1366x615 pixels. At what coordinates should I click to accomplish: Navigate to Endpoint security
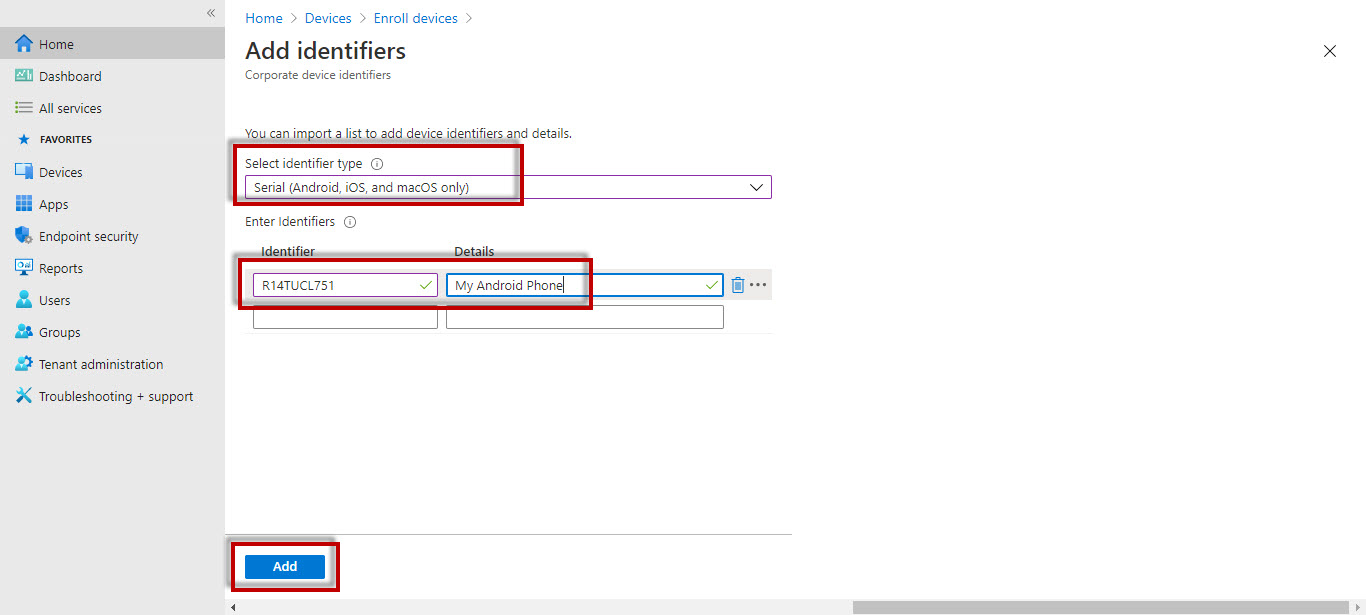[x=88, y=235]
